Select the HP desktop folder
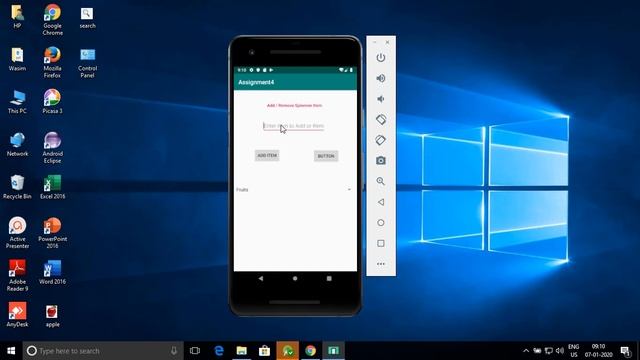This screenshot has height=360, width=640. pyautogui.click(x=17, y=16)
